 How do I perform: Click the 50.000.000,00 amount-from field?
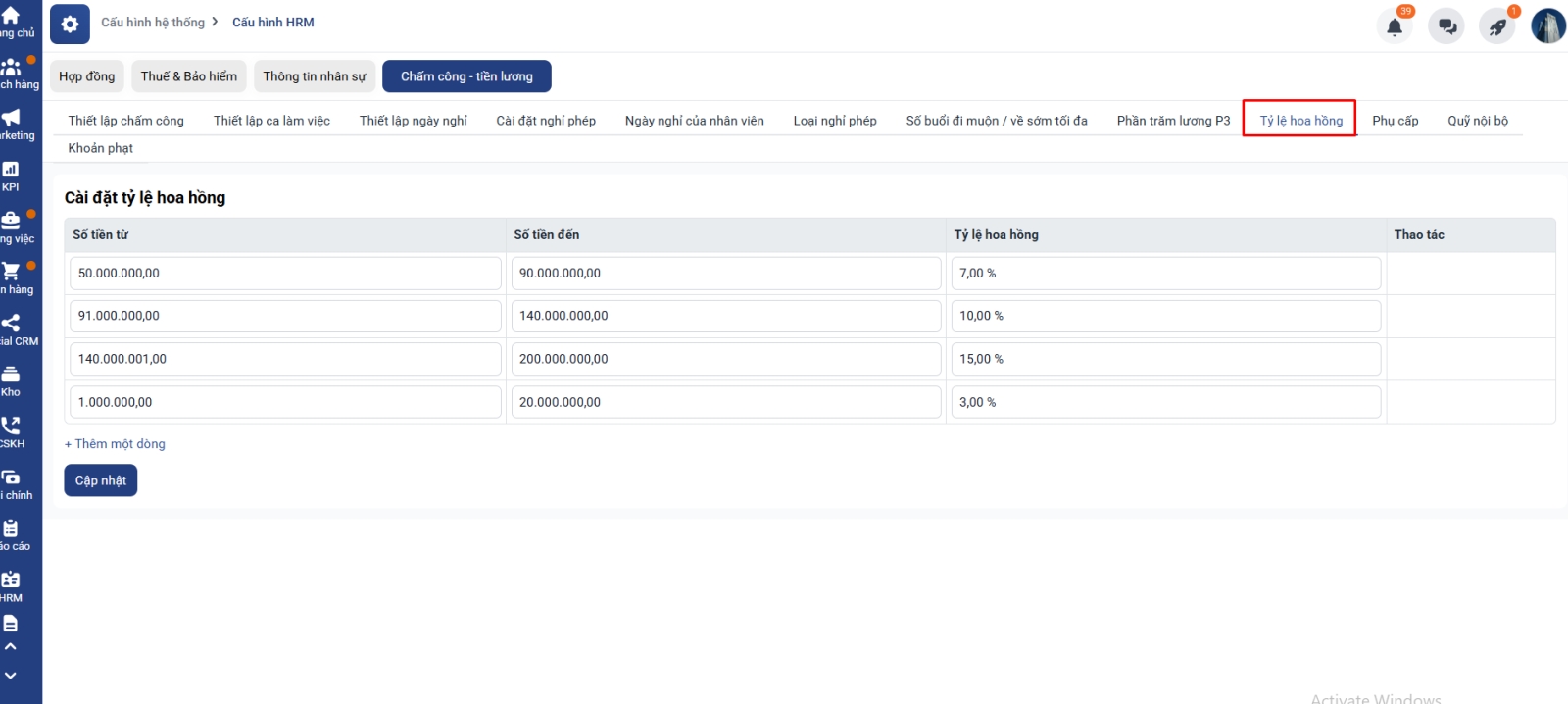(284, 274)
